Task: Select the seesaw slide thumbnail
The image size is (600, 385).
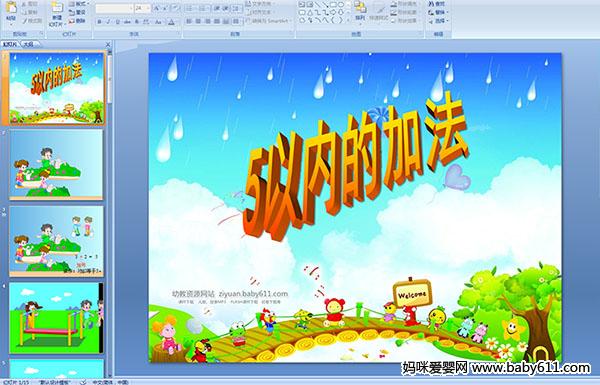Action: click(56, 318)
